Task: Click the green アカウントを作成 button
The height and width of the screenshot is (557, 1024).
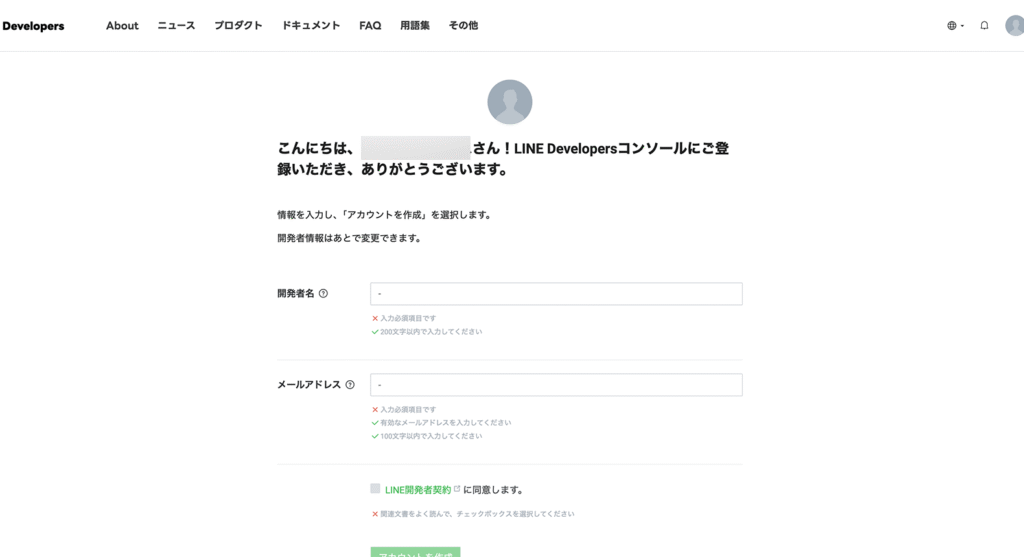Action: pos(415,552)
